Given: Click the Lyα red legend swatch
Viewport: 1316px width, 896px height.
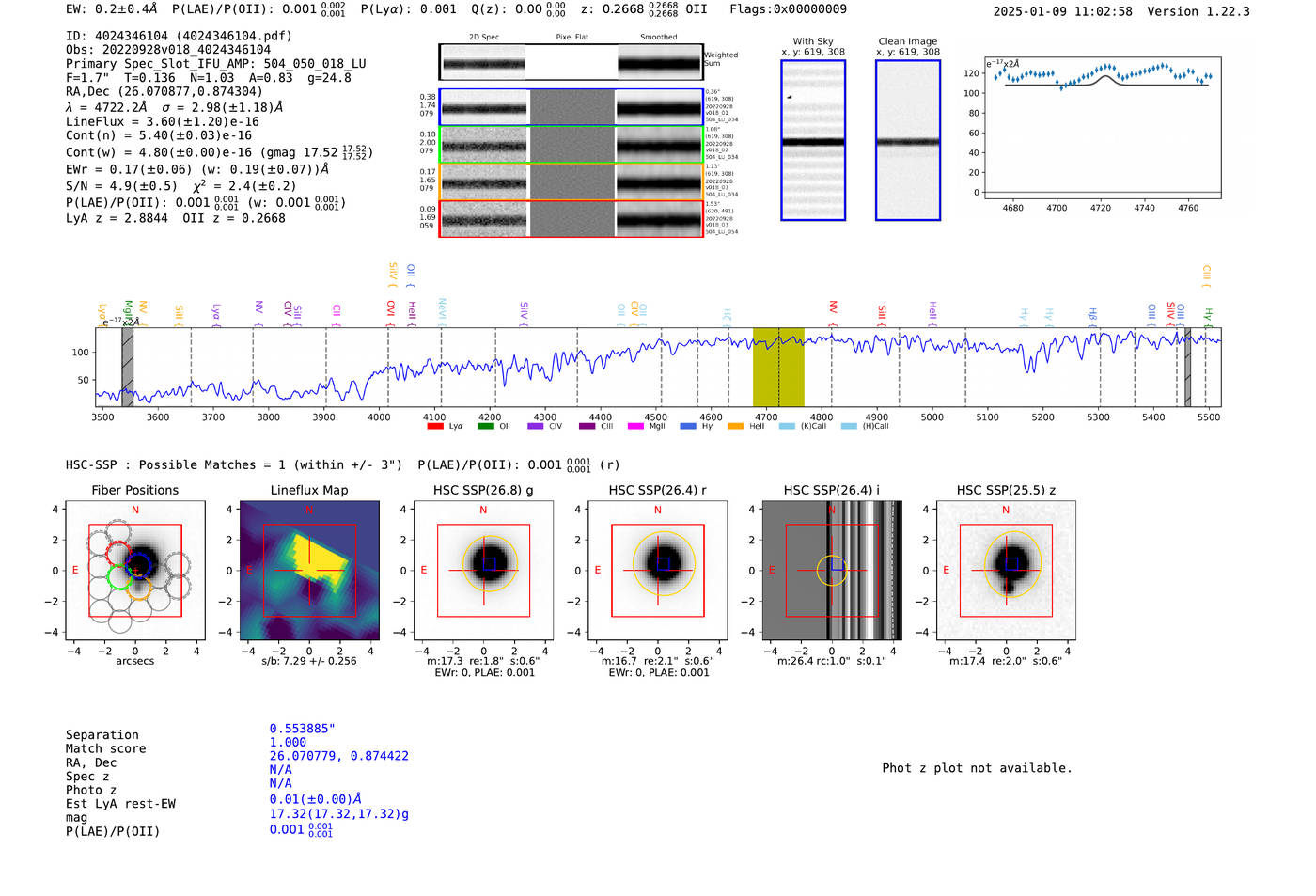Looking at the screenshot, I should coord(435,426).
